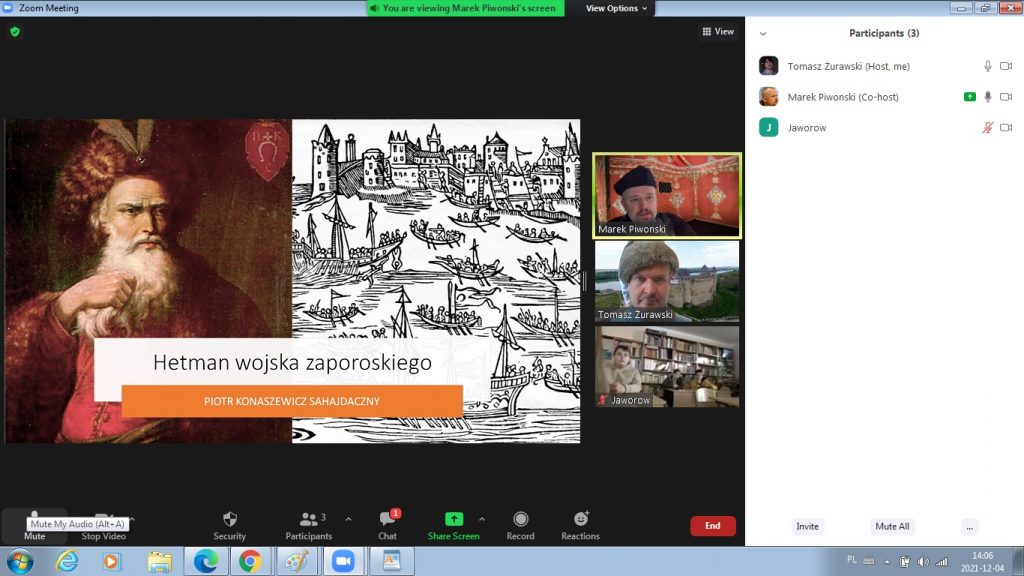Open the arrow beside Share Screen

coord(482,519)
